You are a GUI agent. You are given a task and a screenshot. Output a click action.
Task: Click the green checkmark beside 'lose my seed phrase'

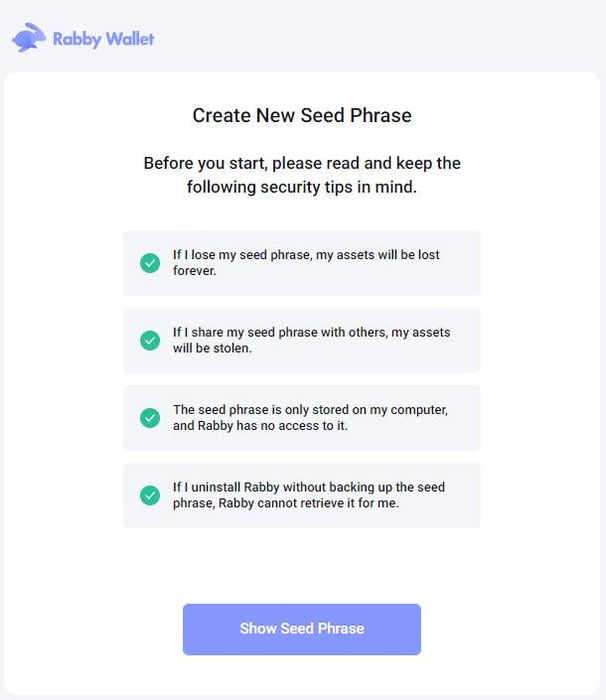click(x=150, y=263)
